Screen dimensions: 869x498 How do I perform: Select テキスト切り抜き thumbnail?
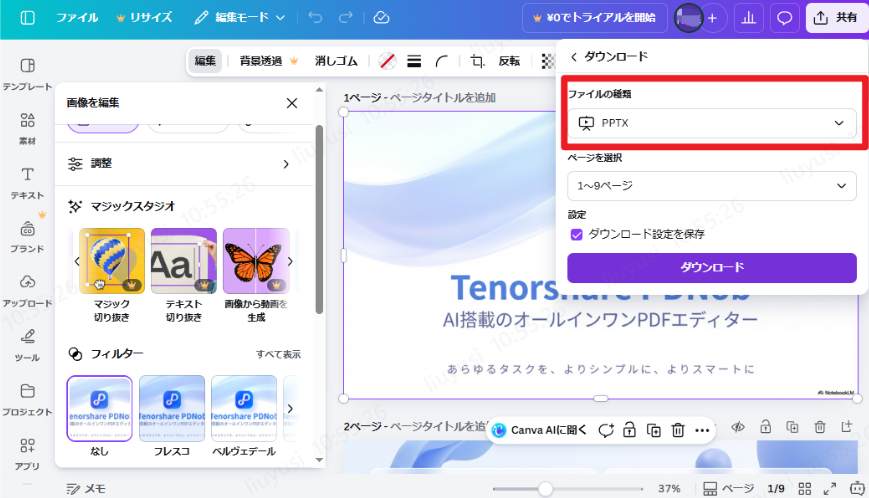(x=184, y=261)
